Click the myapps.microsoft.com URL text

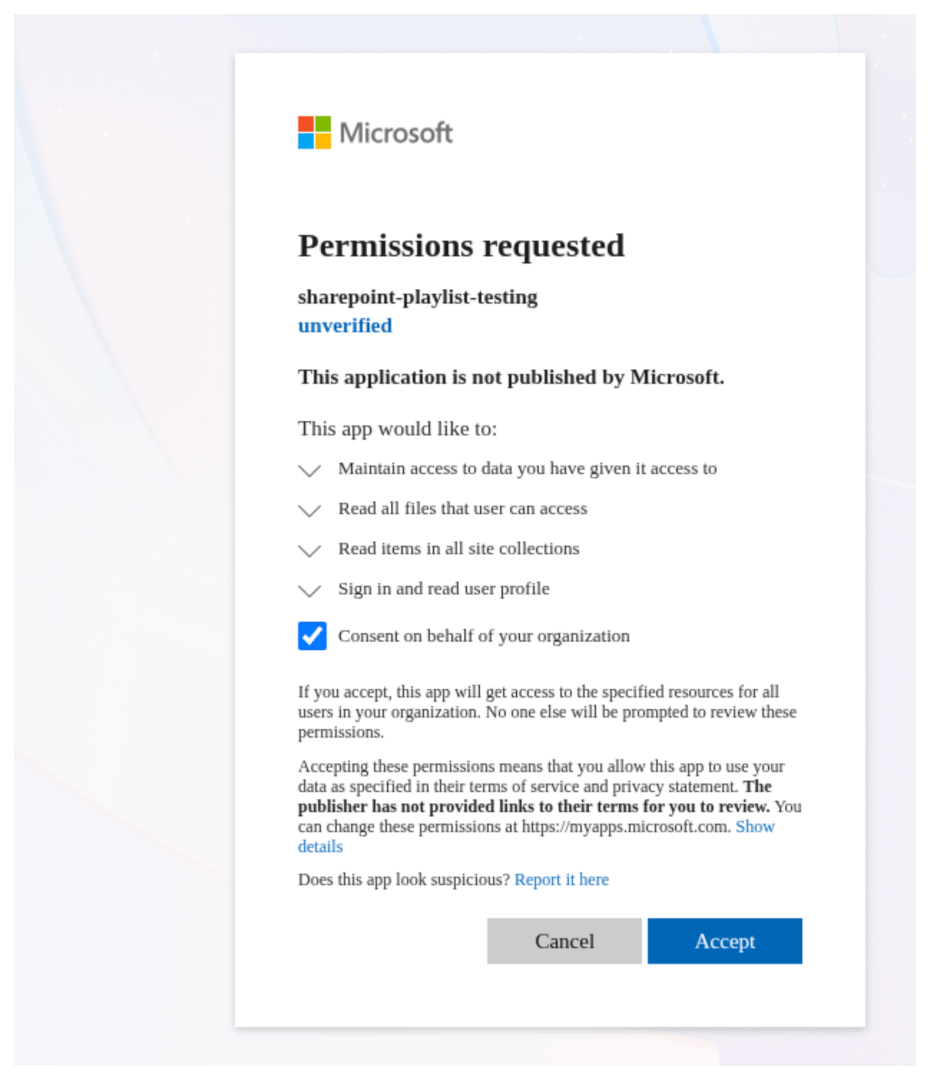point(626,827)
